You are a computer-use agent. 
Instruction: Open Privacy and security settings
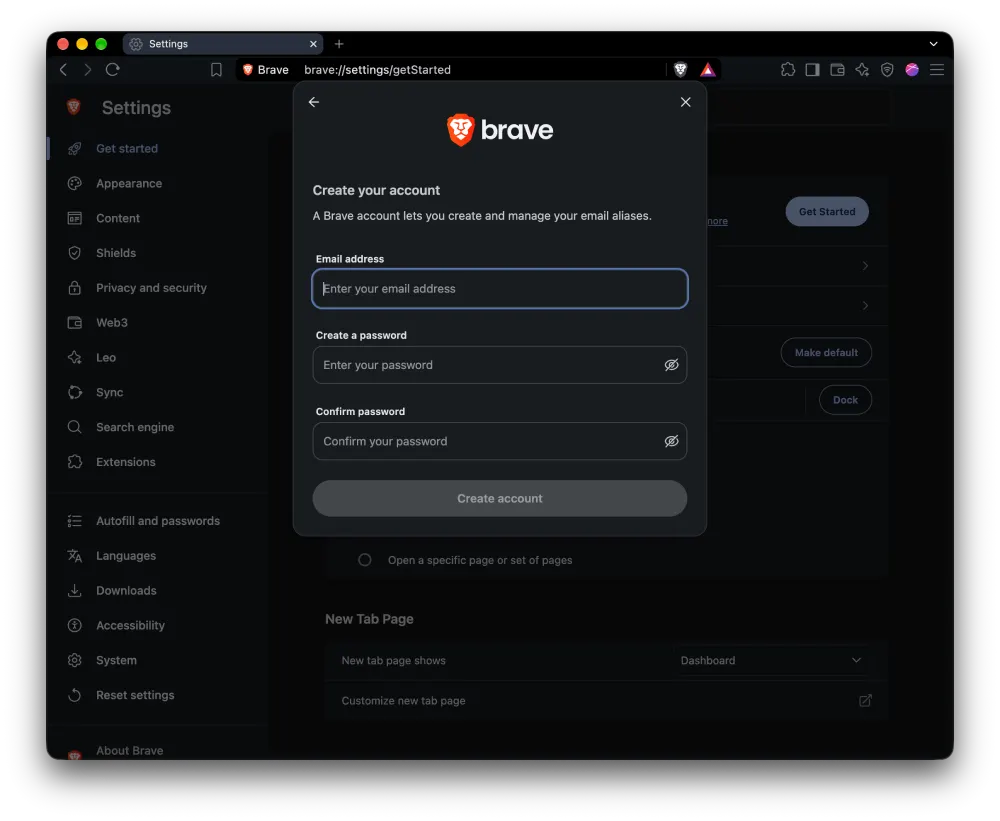pyautogui.click(x=151, y=288)
